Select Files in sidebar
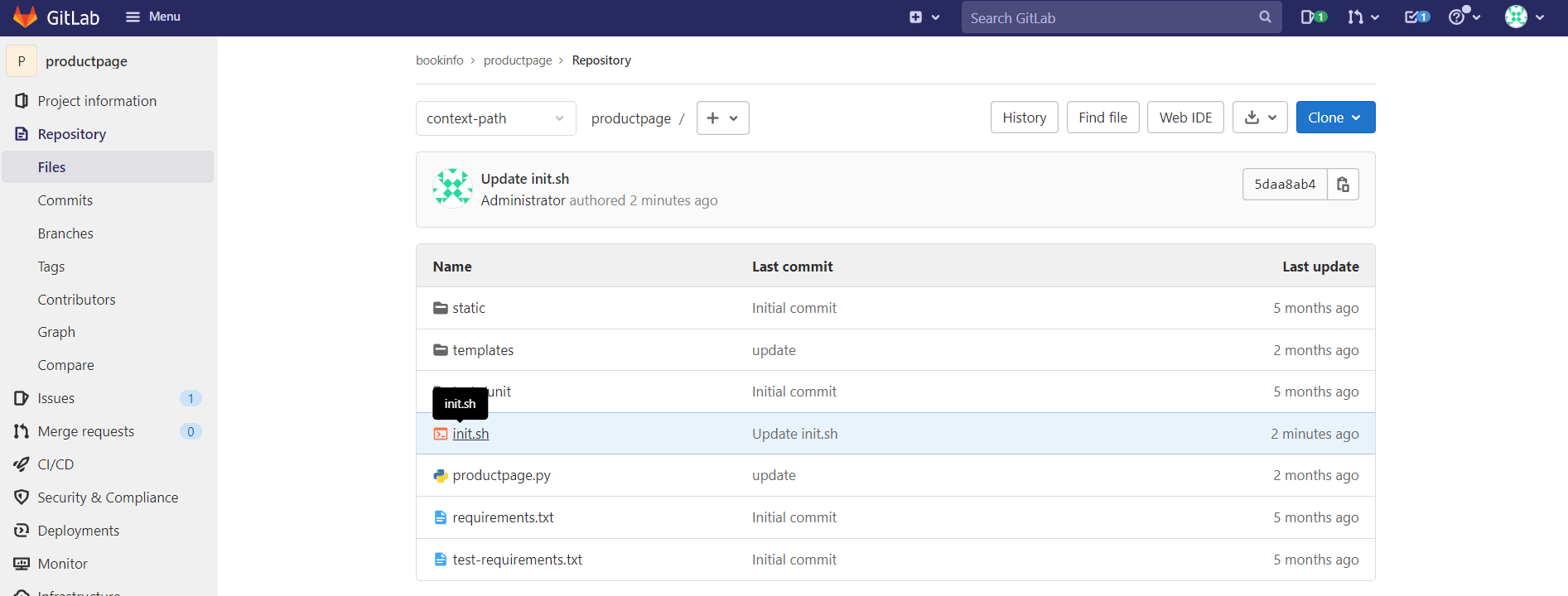This screenshot has height=596, width=1568. pos(108,167)
